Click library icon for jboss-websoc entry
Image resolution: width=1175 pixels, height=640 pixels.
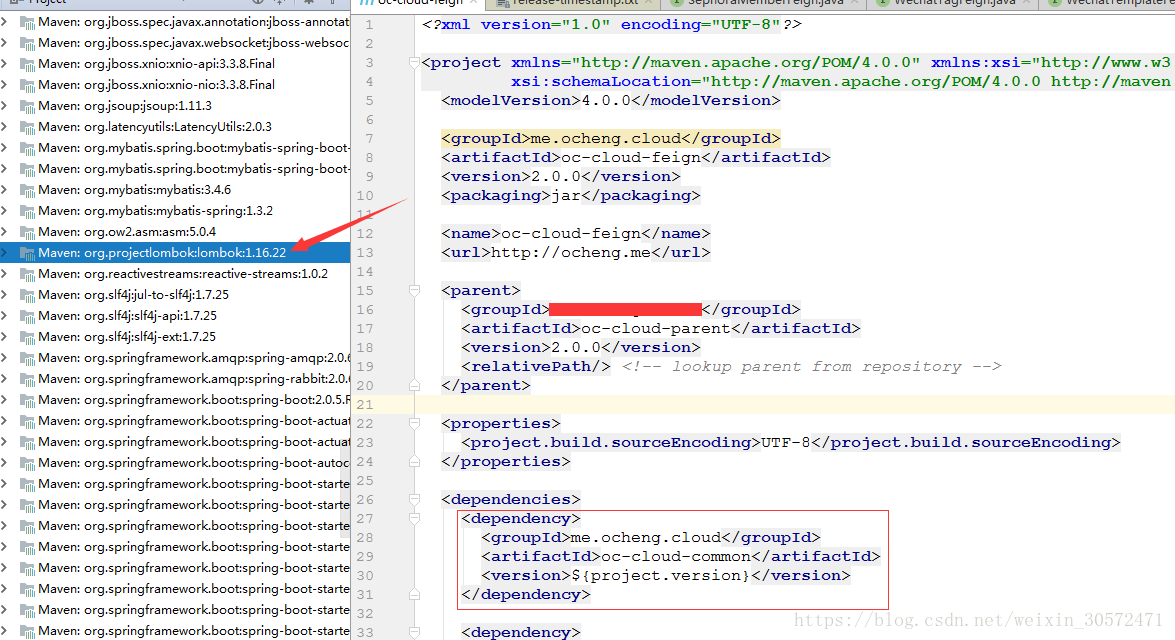(28, 43)
